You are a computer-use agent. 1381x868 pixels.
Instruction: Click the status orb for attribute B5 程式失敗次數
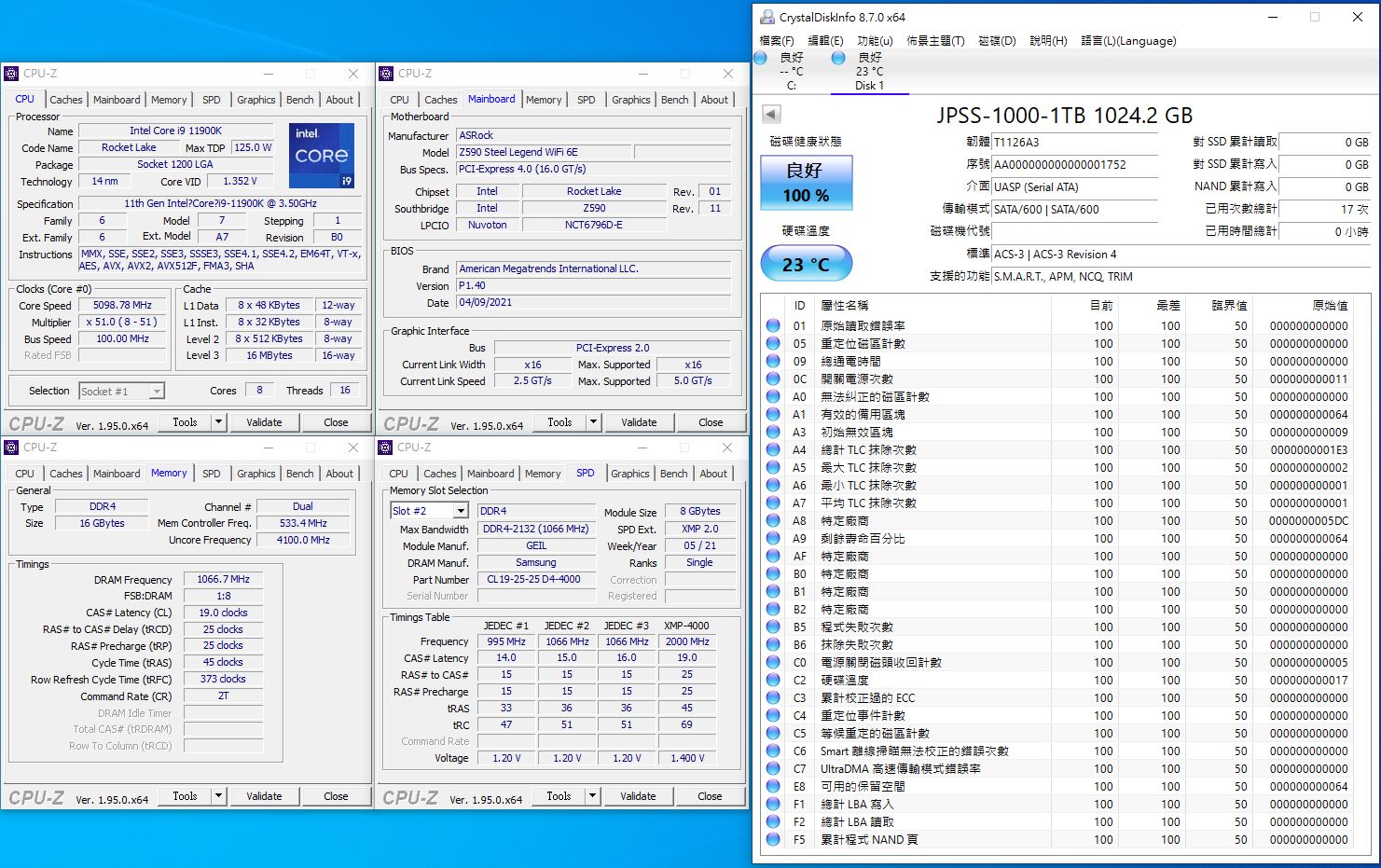click(773, 627)
